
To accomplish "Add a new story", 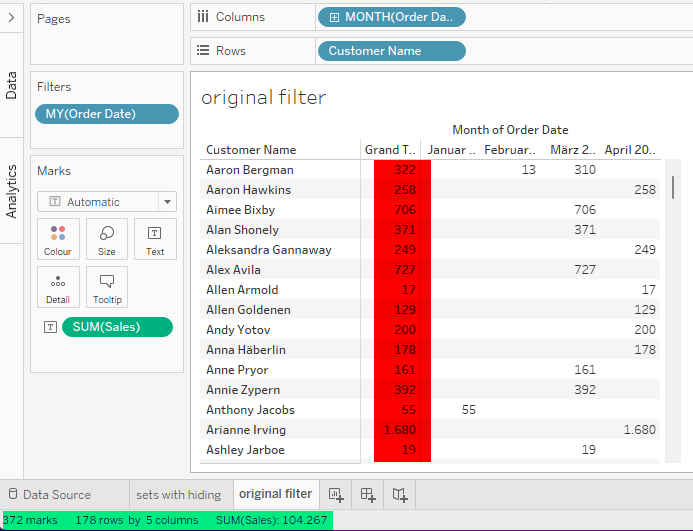I will [400, 494].
